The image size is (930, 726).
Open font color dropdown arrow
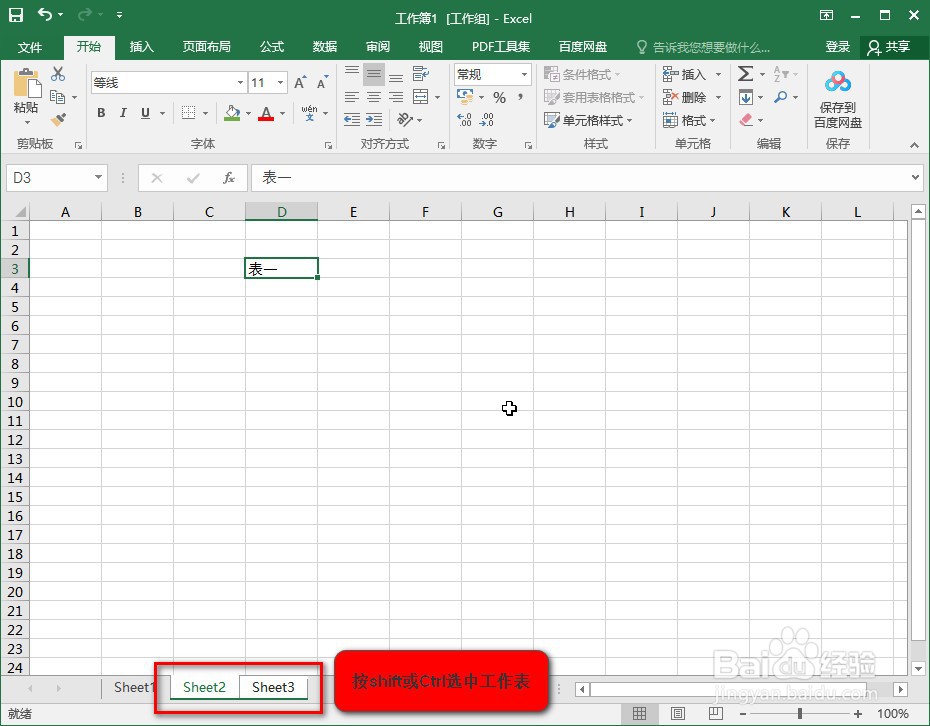click(282, 113)
